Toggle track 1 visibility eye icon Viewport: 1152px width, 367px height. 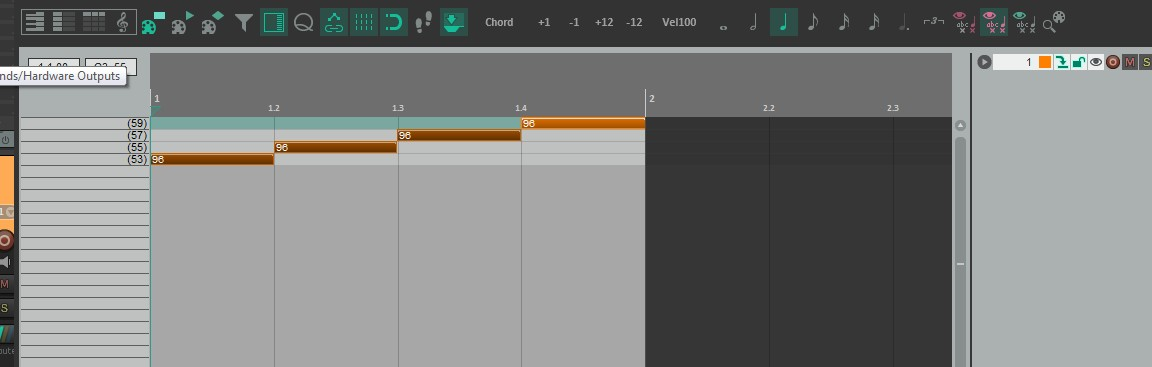point(1095,62)
